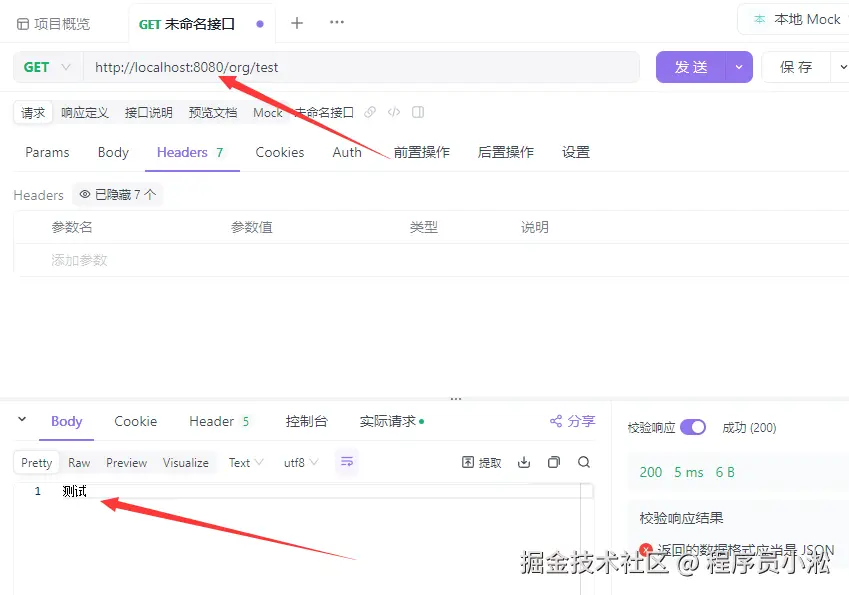Switch to the 响应定义 view
849x595 pixels.
(85, 113)
